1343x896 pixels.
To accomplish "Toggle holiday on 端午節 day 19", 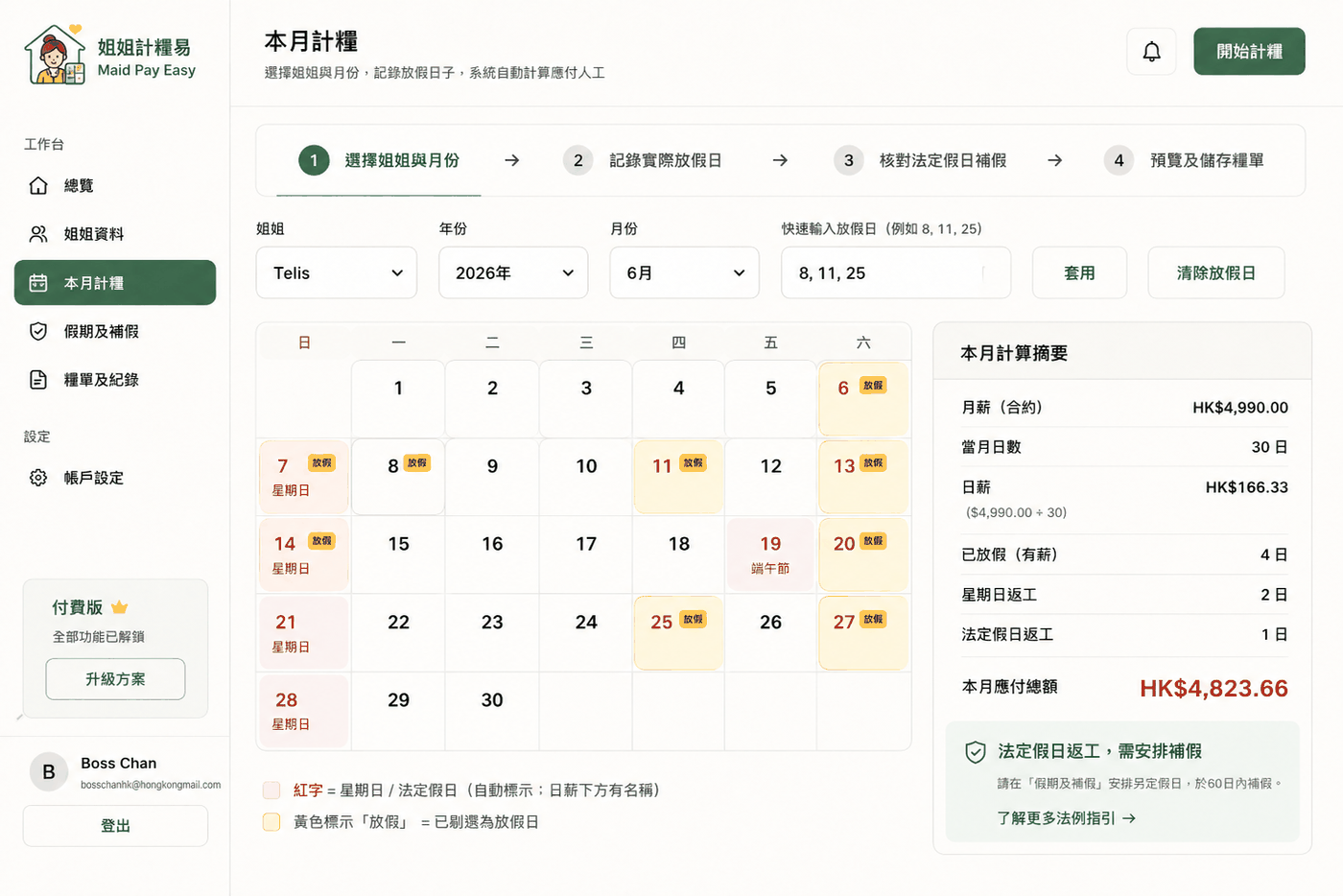I will (x=770, y=554).
